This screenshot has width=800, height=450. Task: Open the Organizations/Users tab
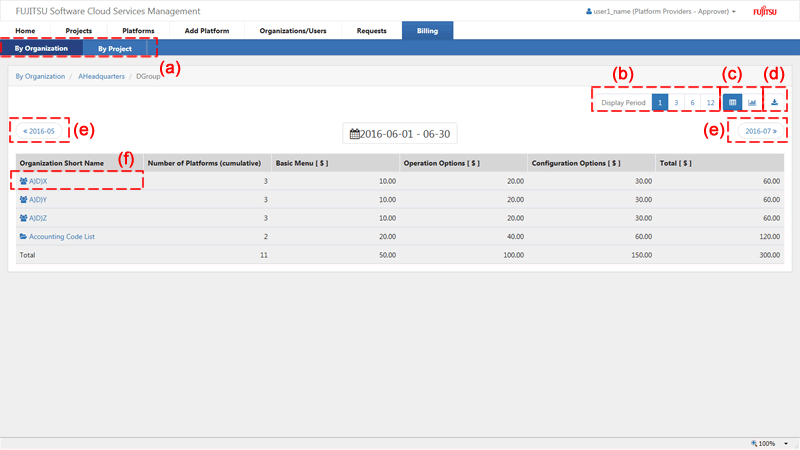(x=293, y=31)
